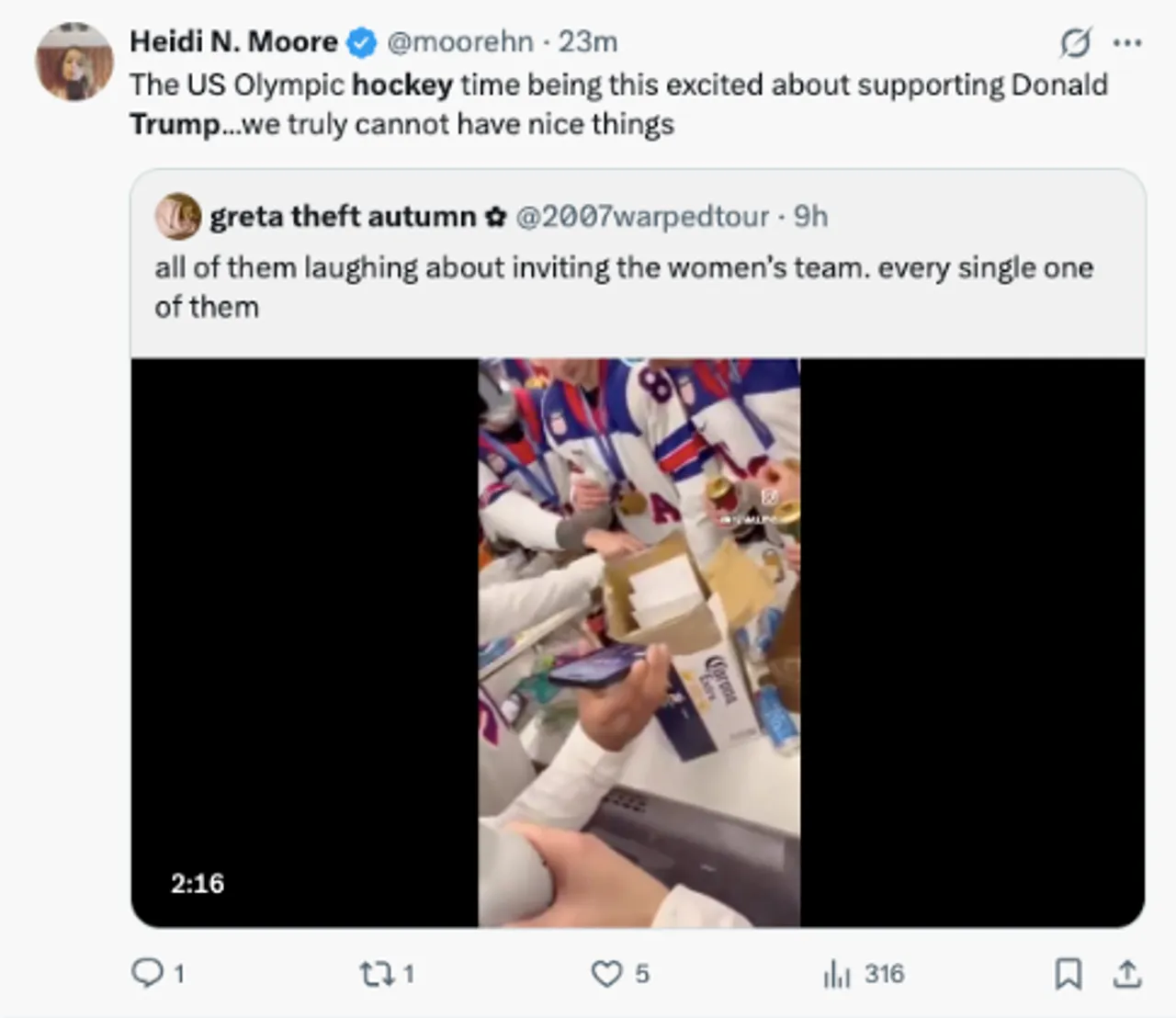Bookmark this post
The height and width of the screenshot is (1018, 1176).
coord(1068,973)
